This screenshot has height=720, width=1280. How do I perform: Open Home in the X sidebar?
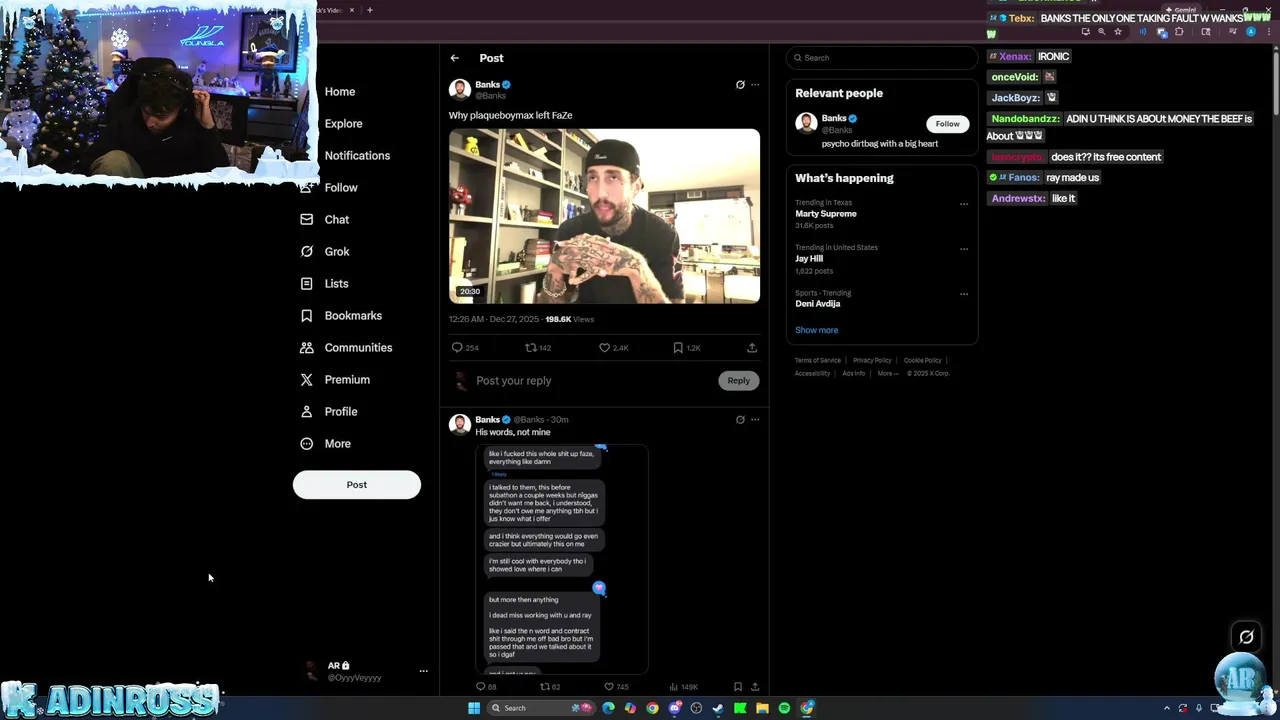pyautogui.click(x=339, y=92)
